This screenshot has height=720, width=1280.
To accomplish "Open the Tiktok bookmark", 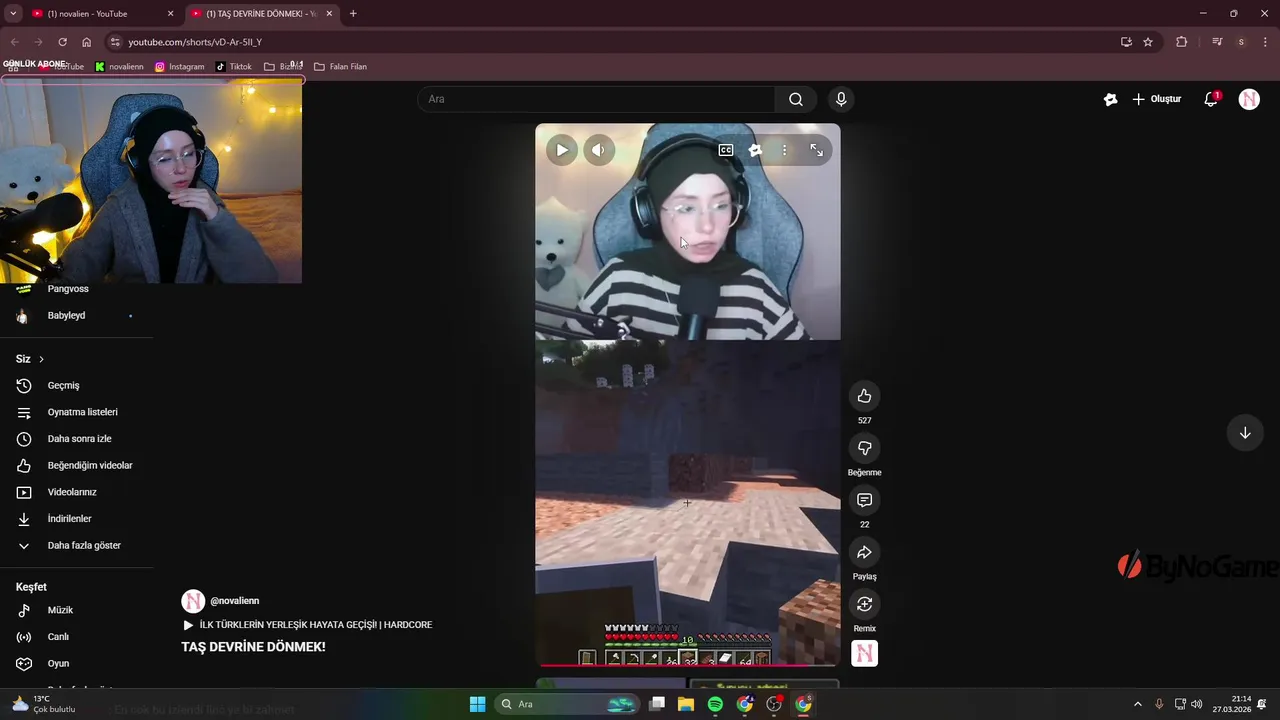I will pos(234,67).
